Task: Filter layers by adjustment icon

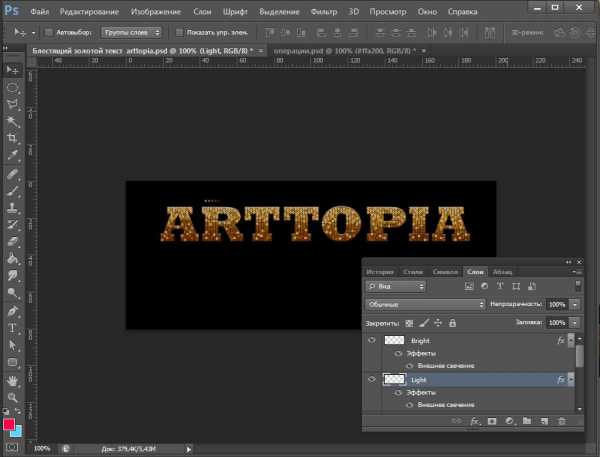Action: pos(484,286)
